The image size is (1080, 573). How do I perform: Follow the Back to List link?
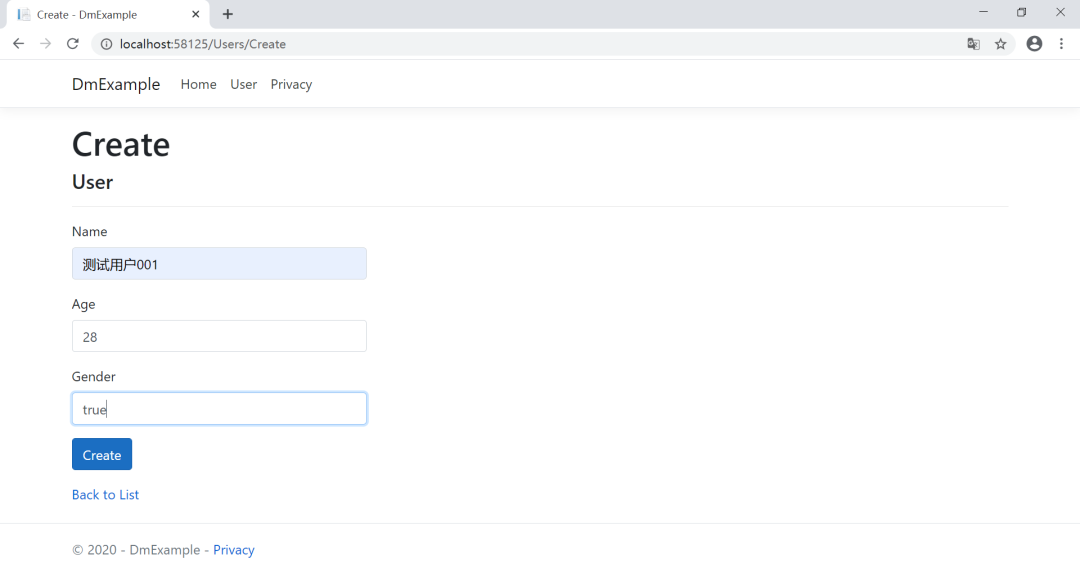[x=105, y=494]
